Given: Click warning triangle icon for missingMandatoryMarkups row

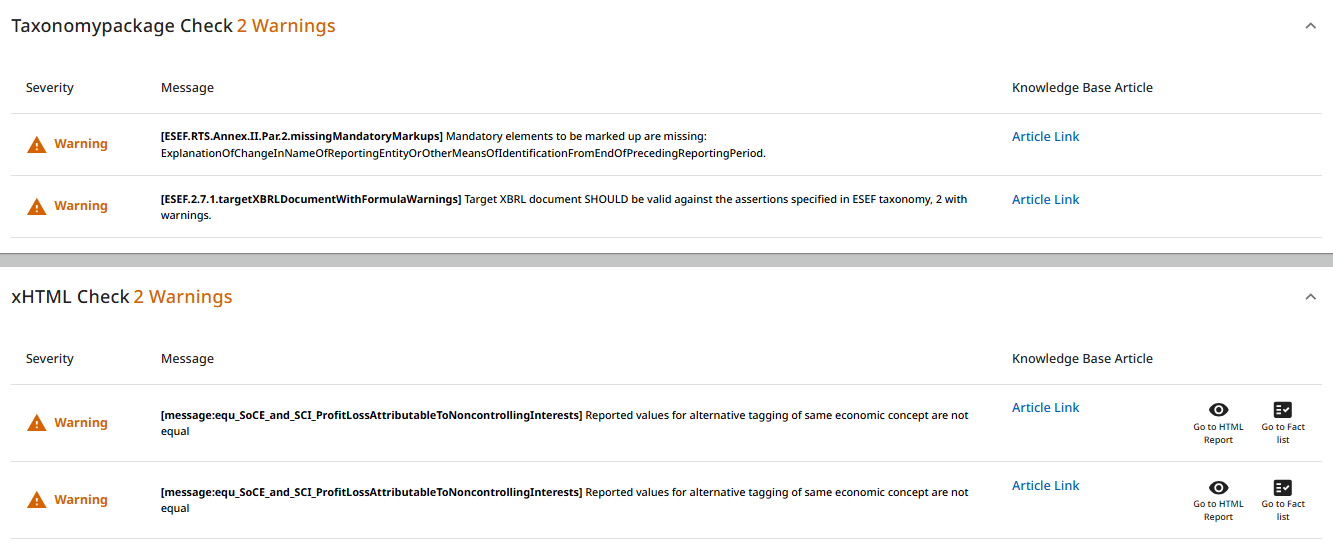Looking at the screenshot, I should (37, 144).
